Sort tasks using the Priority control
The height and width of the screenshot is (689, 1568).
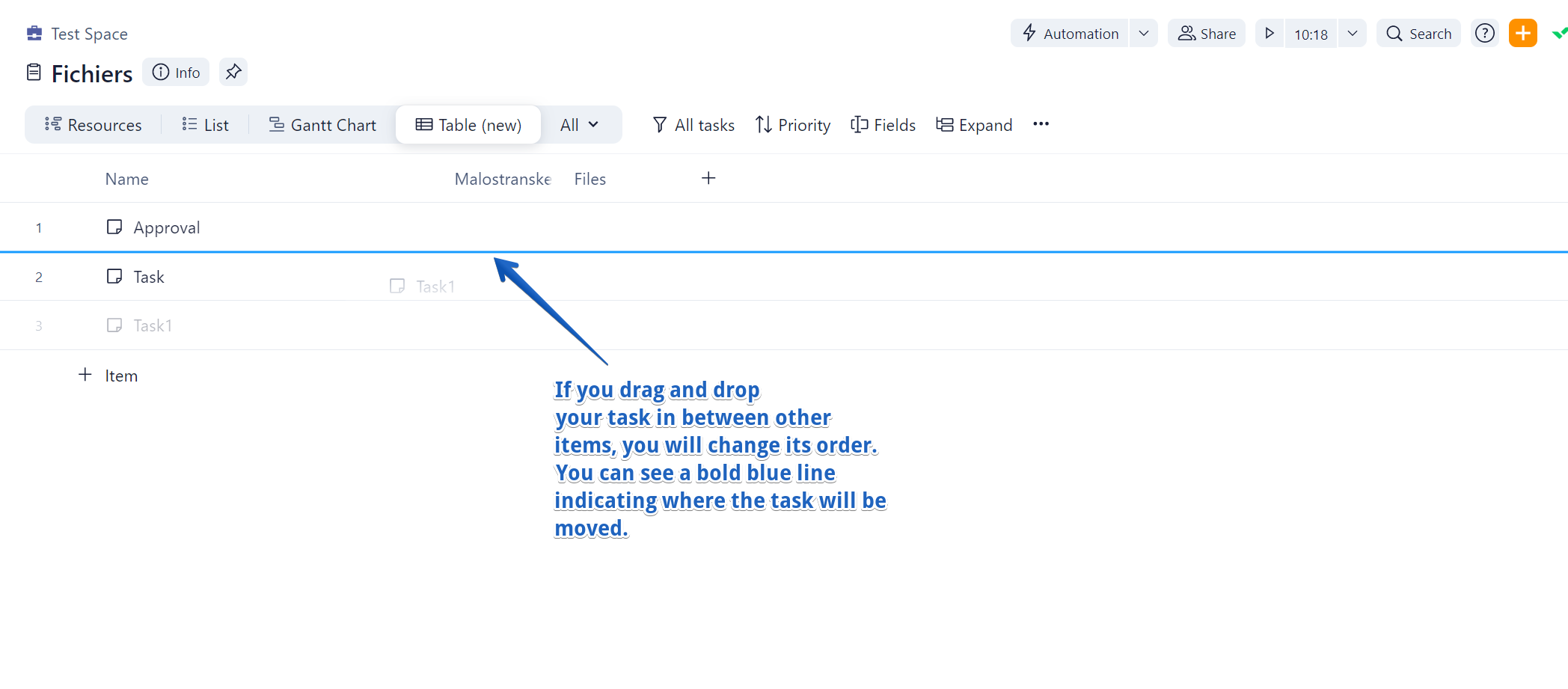[793, 125]
